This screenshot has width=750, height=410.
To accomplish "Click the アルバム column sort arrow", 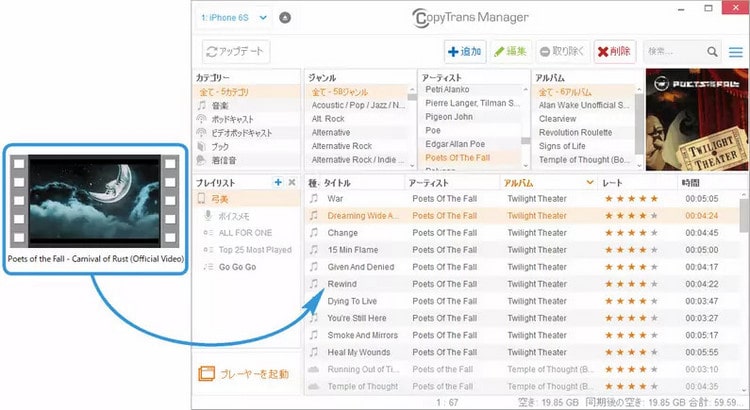I will pos(590,182).
